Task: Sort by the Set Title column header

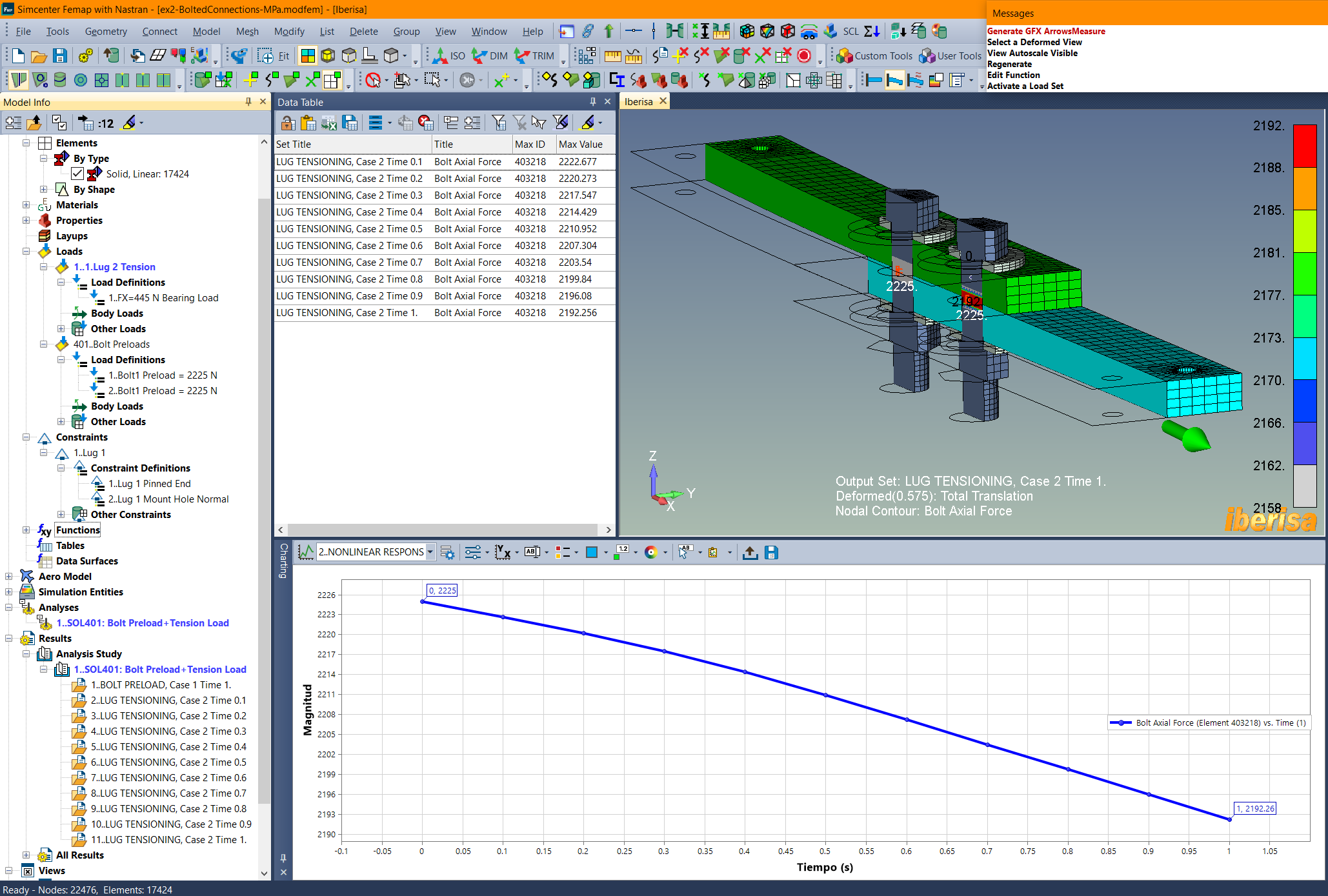Action: (353, 144)
